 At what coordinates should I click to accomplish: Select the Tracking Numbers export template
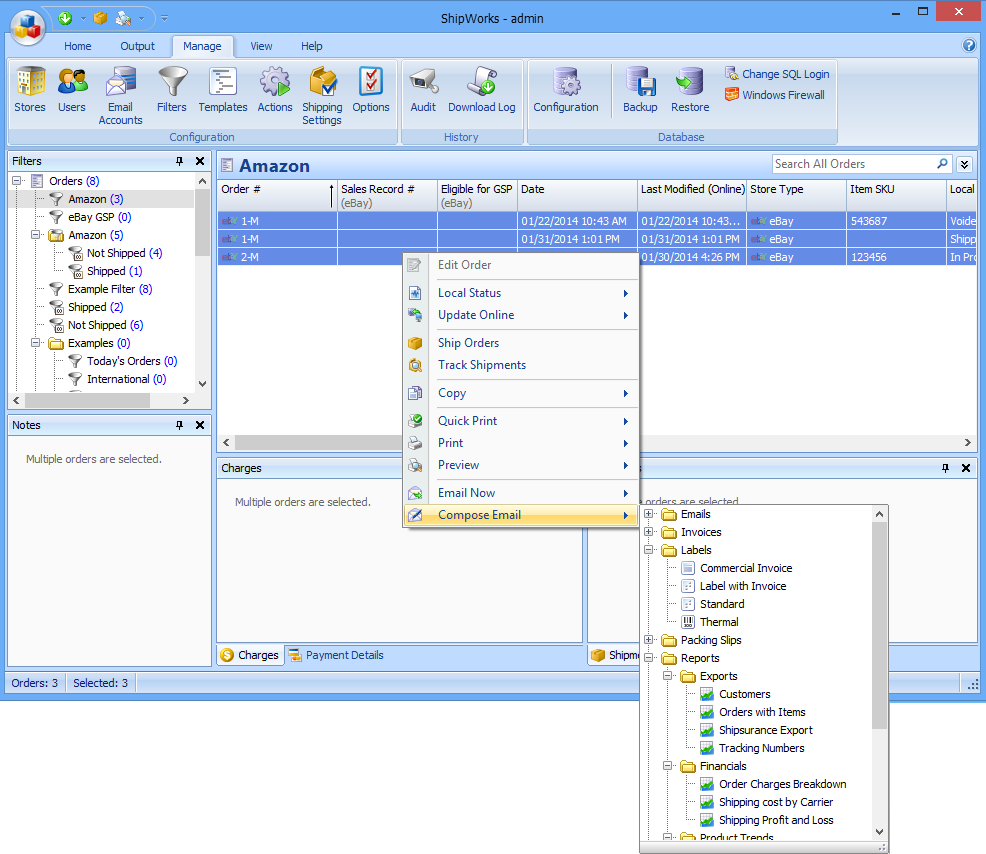(x=762, y=748)
